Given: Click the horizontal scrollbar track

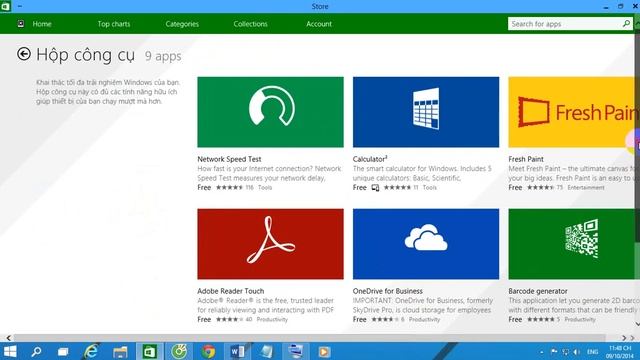Looking at the screenshot, I should click(309, 338).
